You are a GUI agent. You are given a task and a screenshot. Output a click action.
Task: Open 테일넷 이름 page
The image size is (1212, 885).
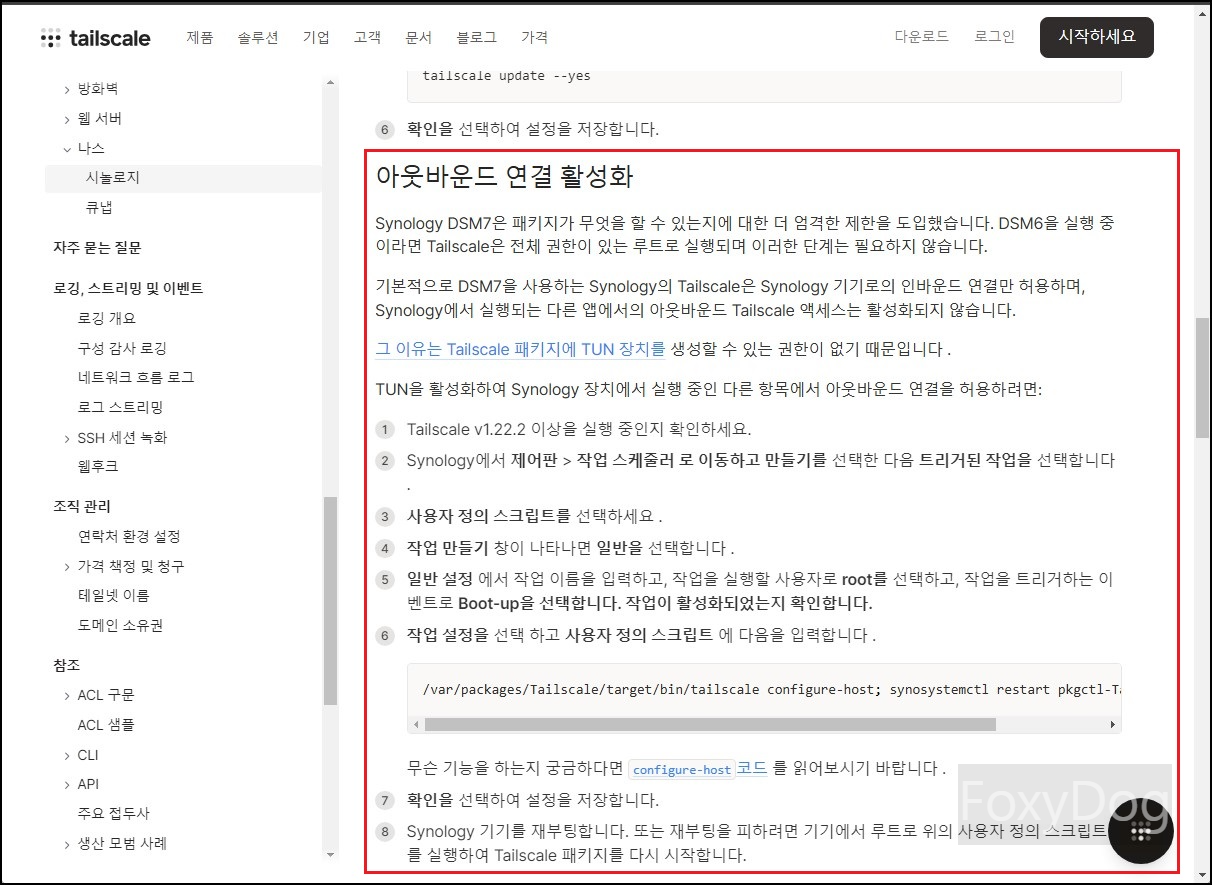pyautogui.click(x=113, y=596)
